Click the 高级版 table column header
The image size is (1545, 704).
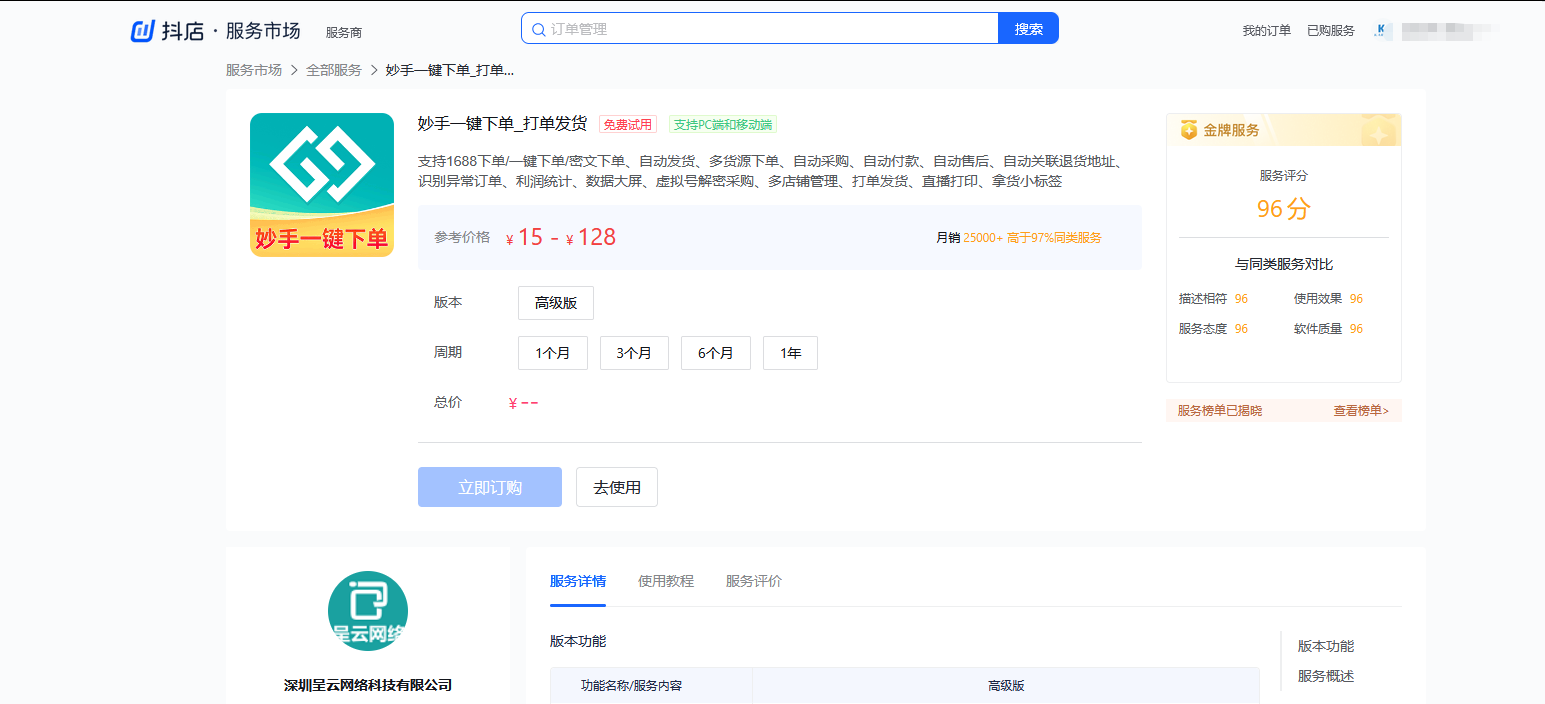[x=1006, y=686]
